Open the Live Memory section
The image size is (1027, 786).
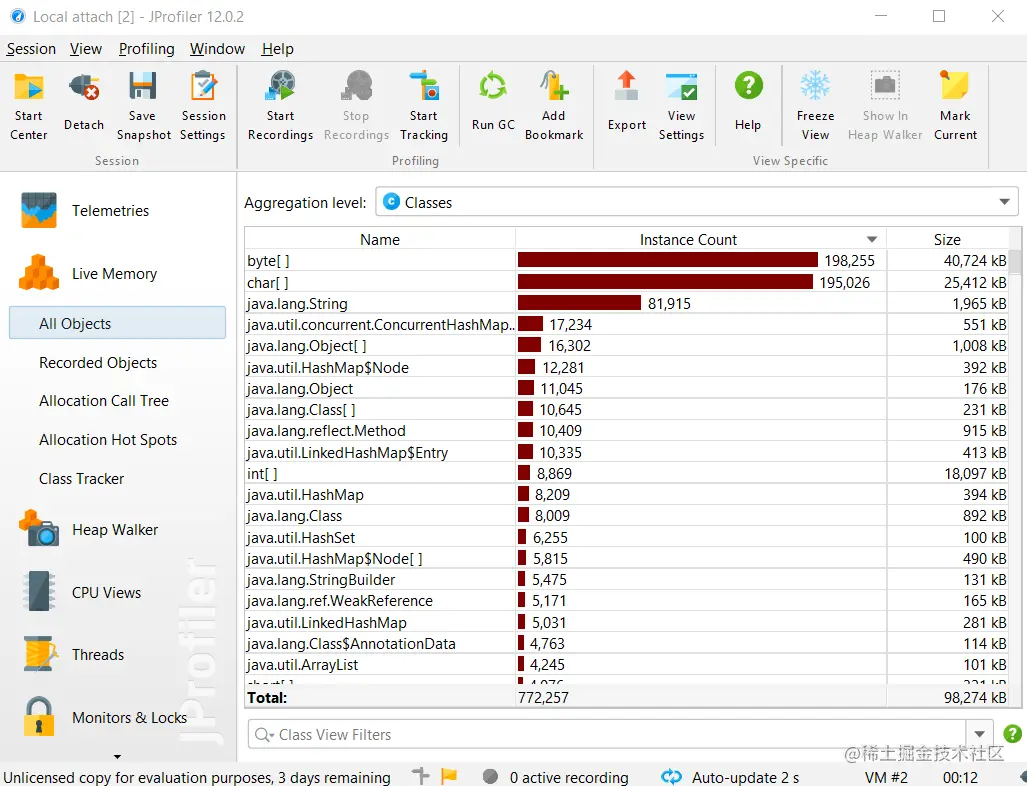click(88, 273)
